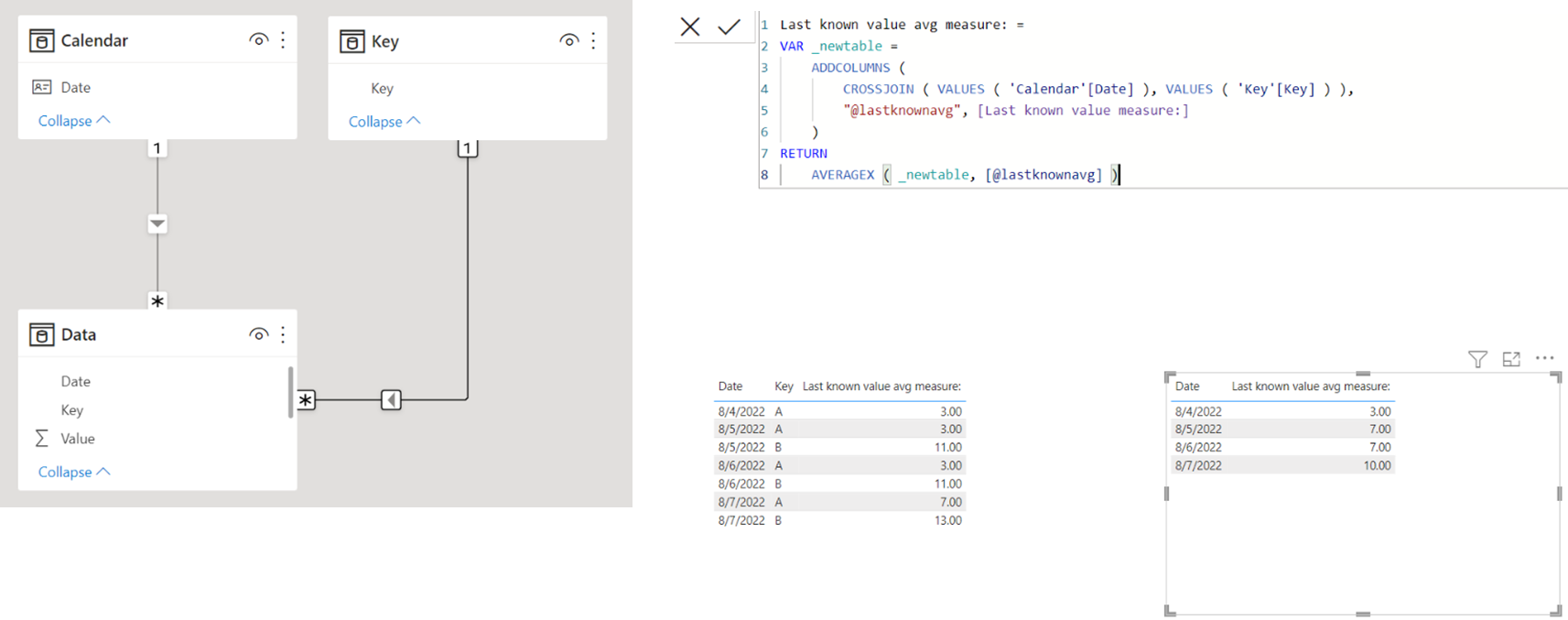Toggle visibility of the Calendar table
This screenshot has height=620, width=1568.
pos(259,39)
